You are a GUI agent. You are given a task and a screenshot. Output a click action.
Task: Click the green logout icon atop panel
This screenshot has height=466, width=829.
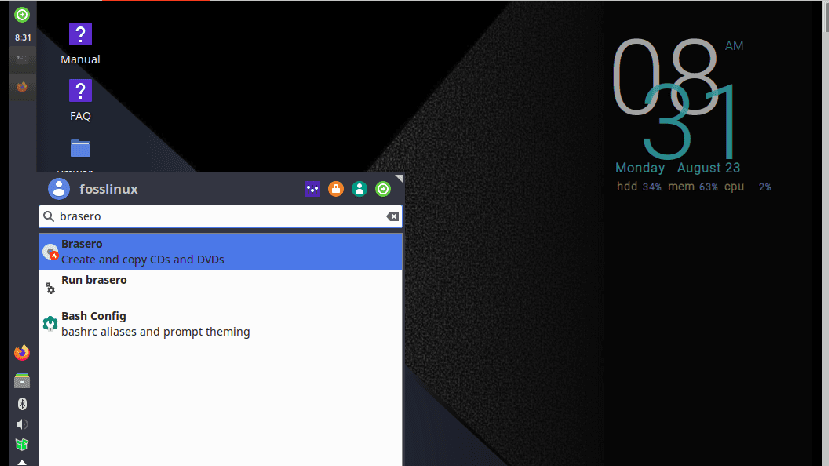point(22,15)
